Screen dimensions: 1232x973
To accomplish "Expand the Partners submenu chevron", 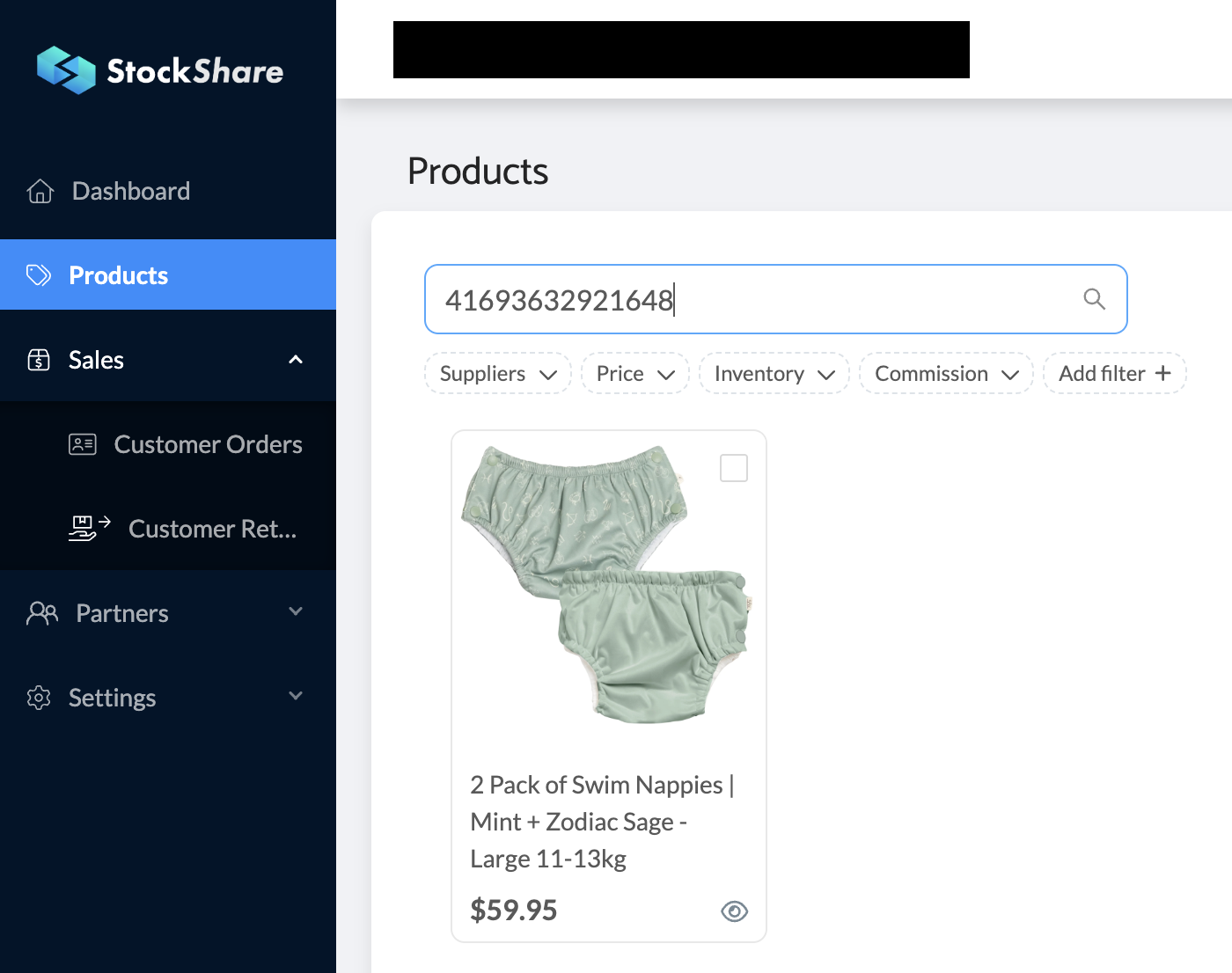I will click(296, 611).
